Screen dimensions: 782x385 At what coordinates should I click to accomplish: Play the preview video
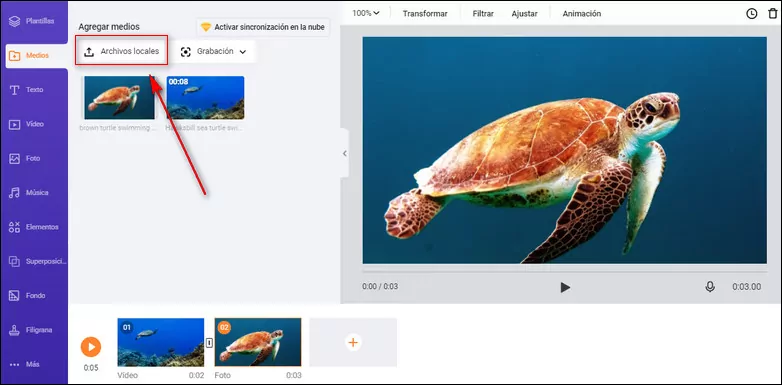[x=565, y=287]
